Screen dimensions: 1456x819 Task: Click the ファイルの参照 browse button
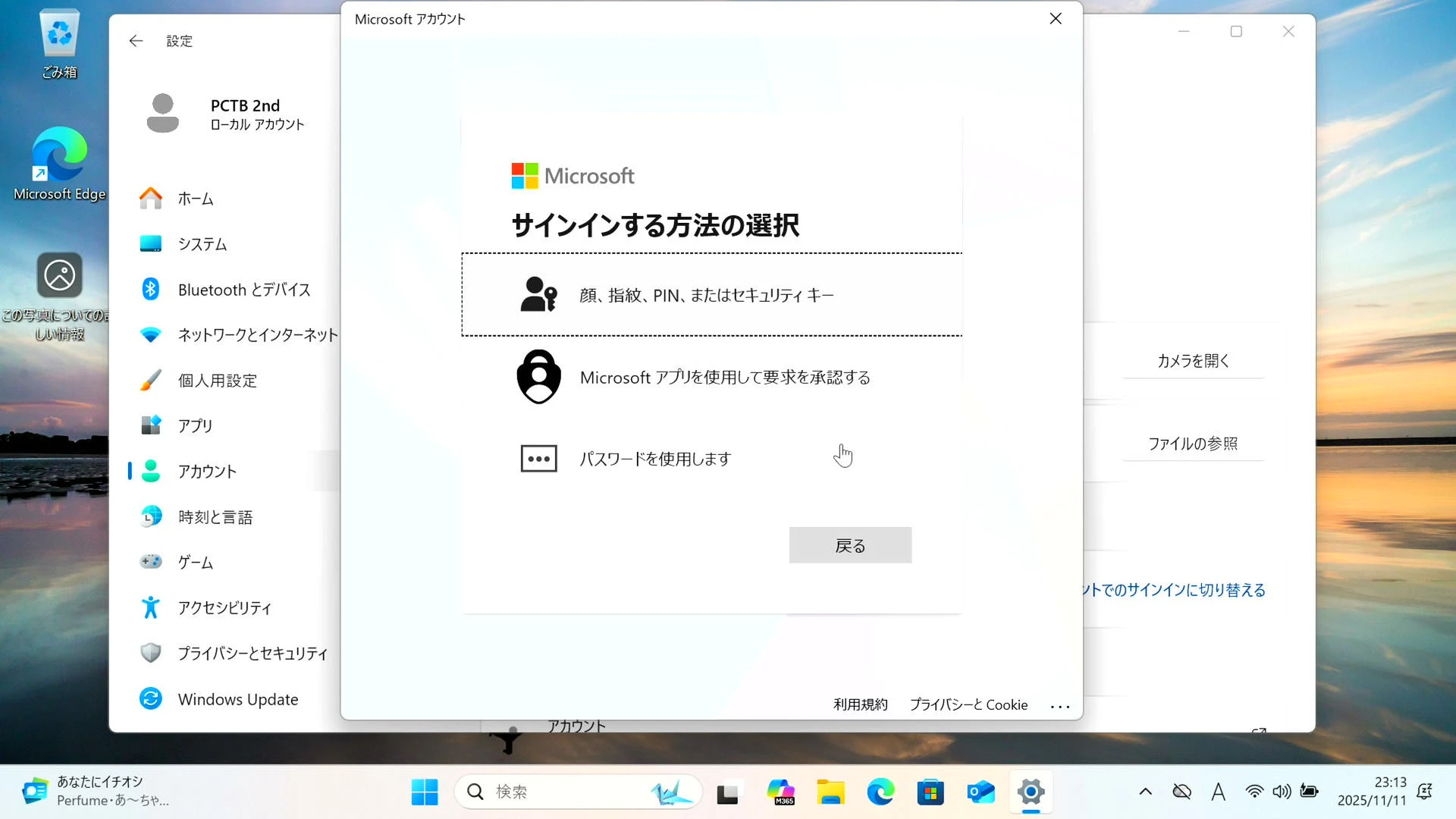pos(1192,444)
